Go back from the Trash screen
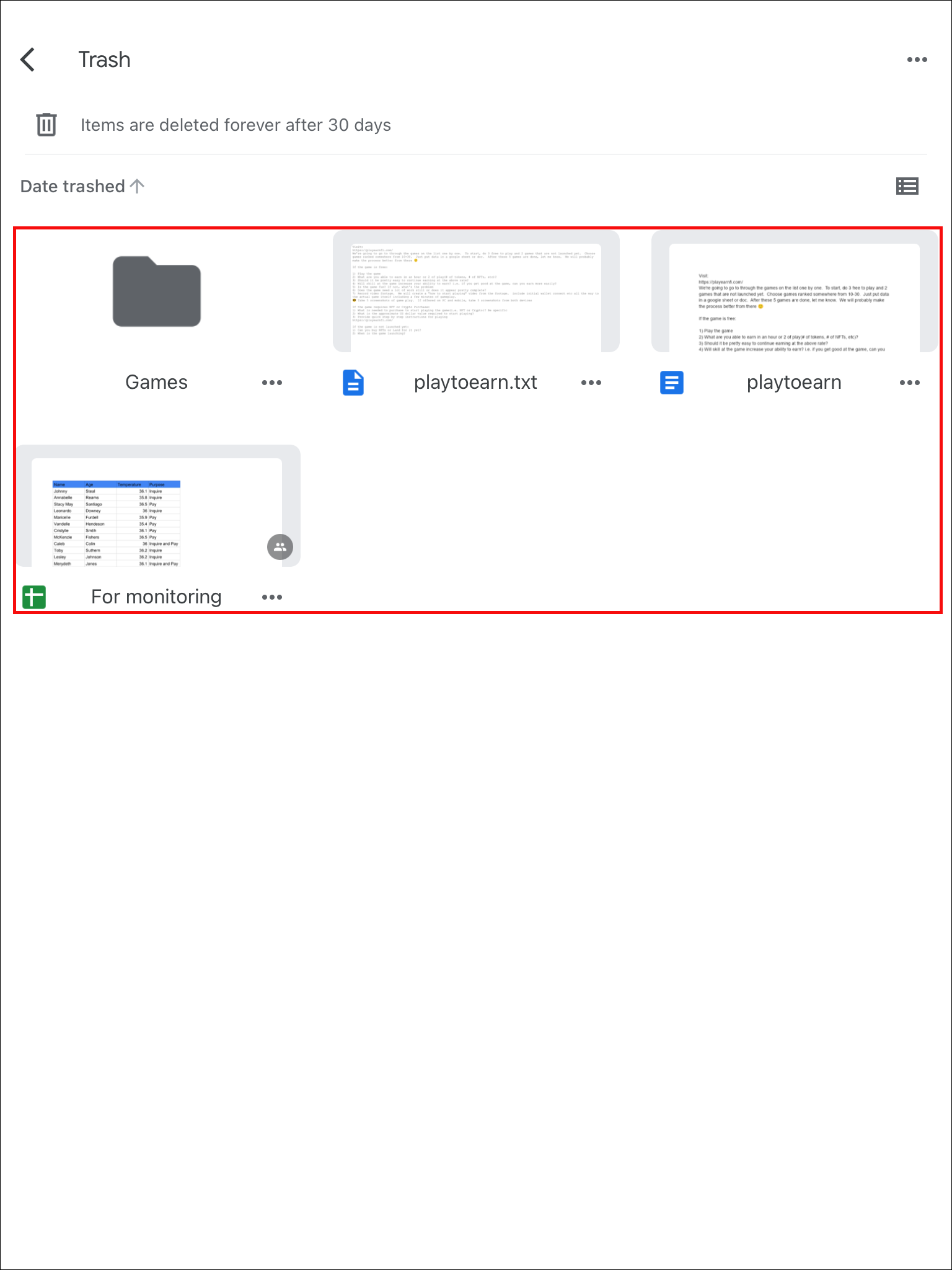The image size is (952, 1270). [x=28, y=60]
